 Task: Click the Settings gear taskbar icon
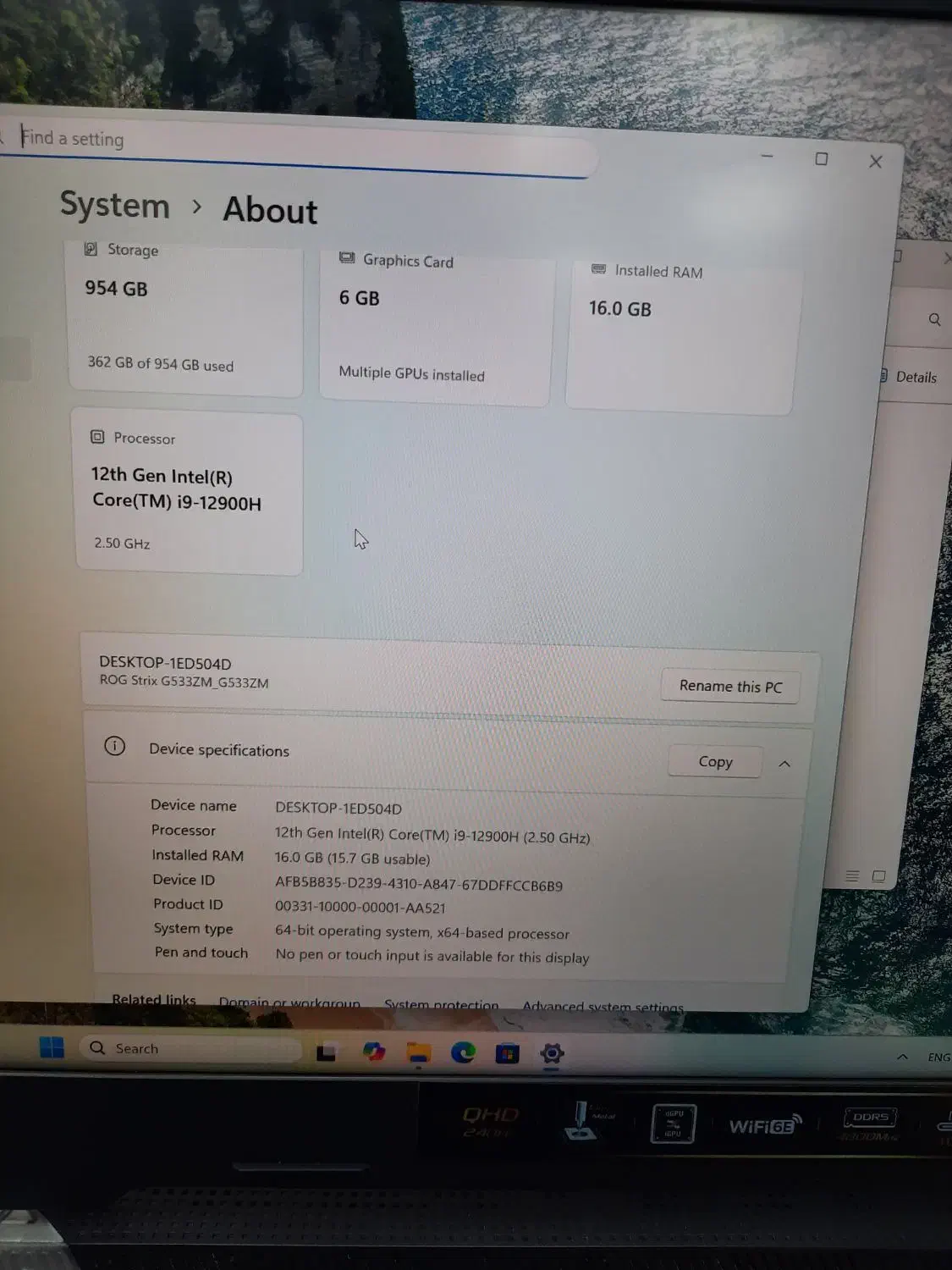[552, 1054]
